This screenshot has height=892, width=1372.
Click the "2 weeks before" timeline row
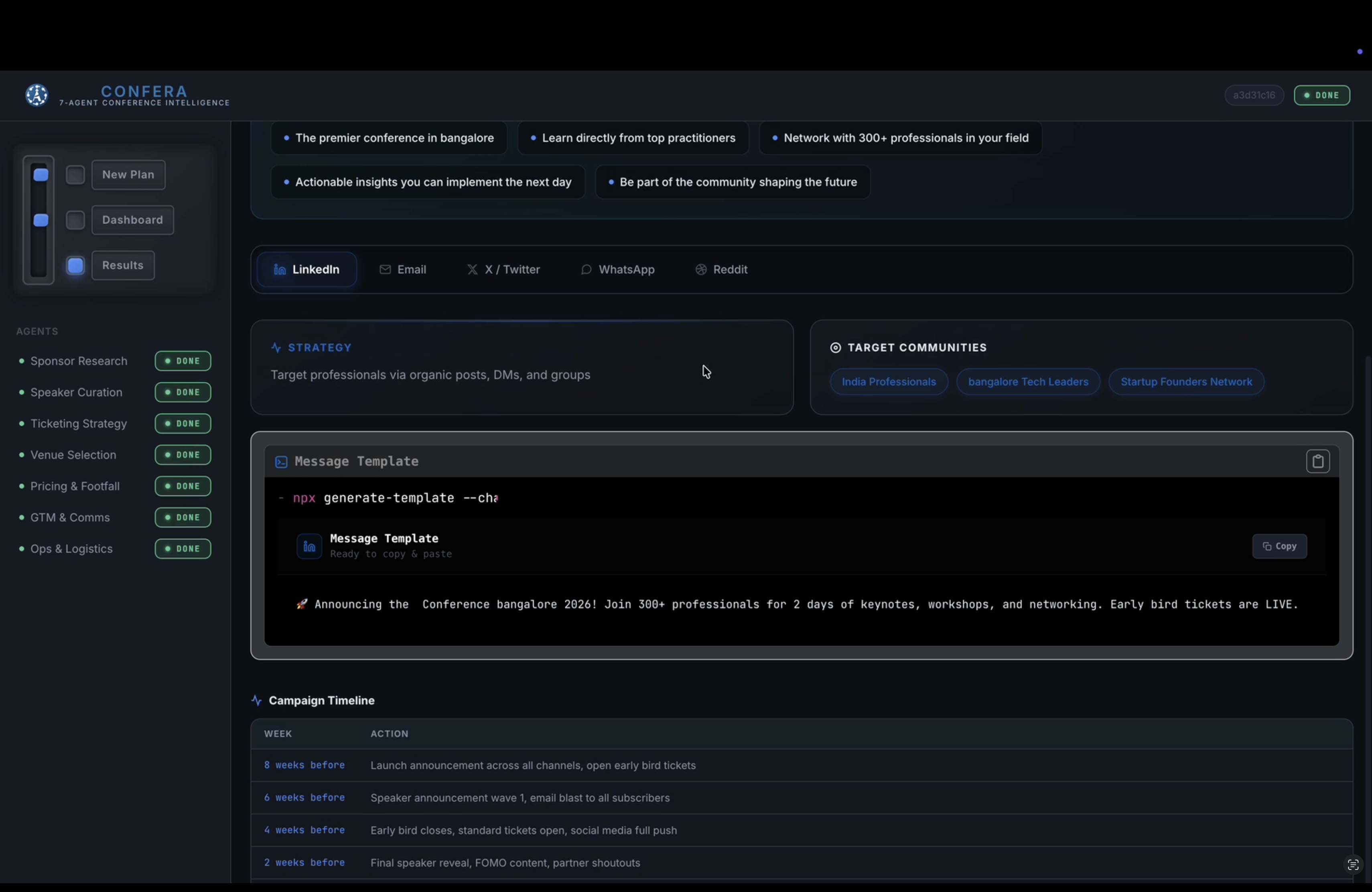point(801,863)
